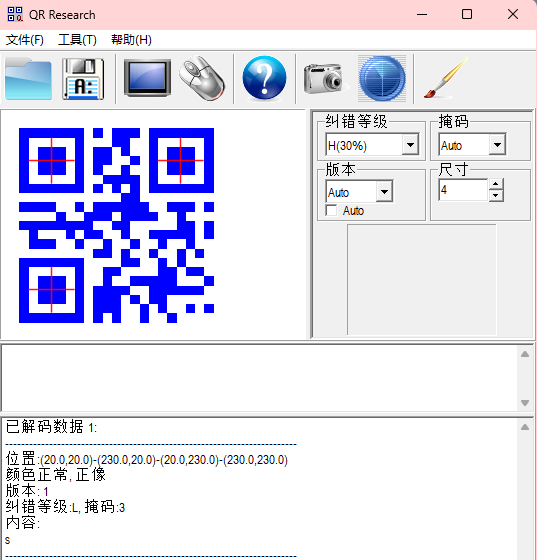537x560 pixels.
Task: Decrease 尺寸 value with down spinner arrow
Action: point(496,195)
